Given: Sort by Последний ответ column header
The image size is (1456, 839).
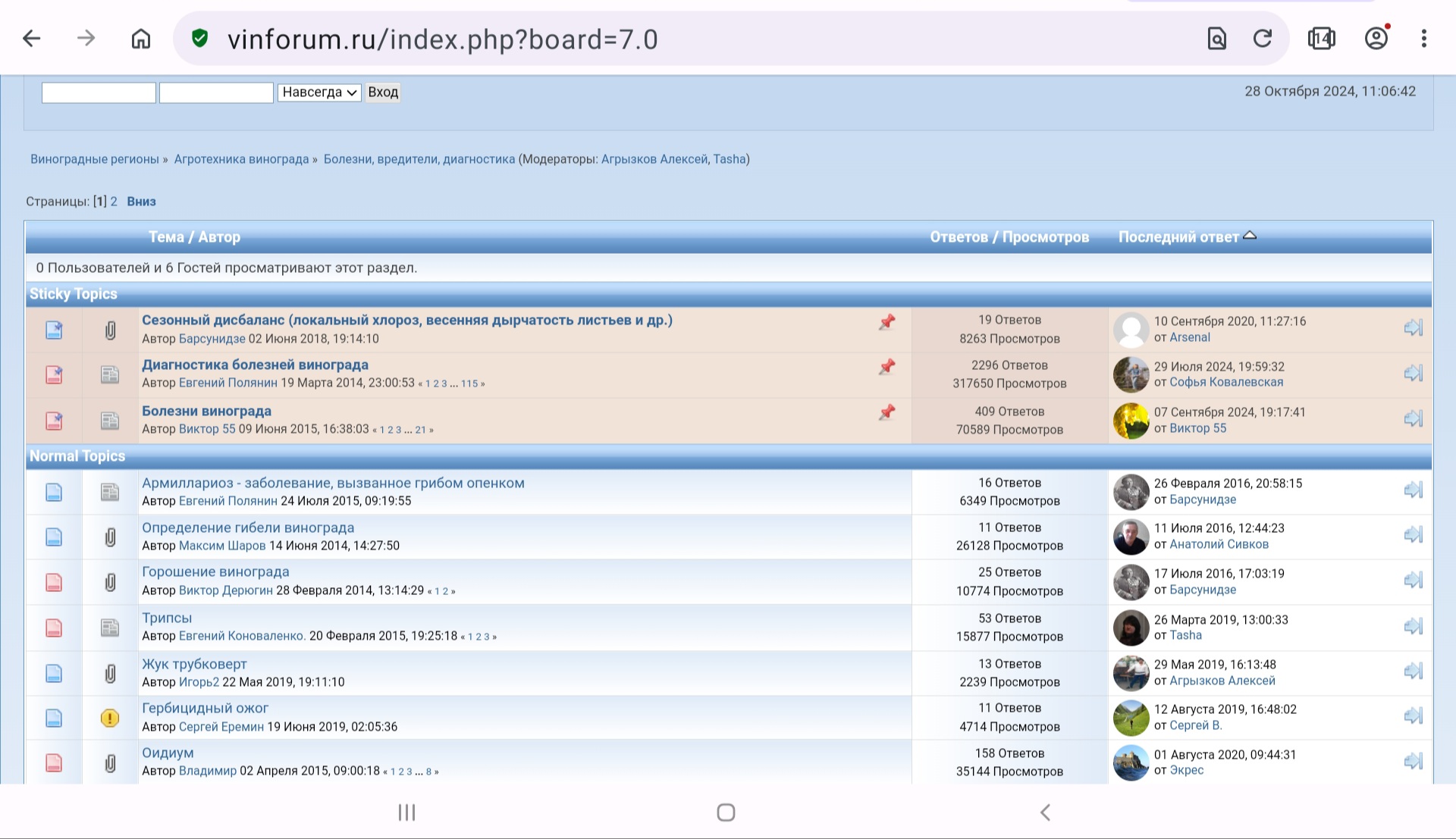Looking at the screenshot, I should coord(1178,237).
